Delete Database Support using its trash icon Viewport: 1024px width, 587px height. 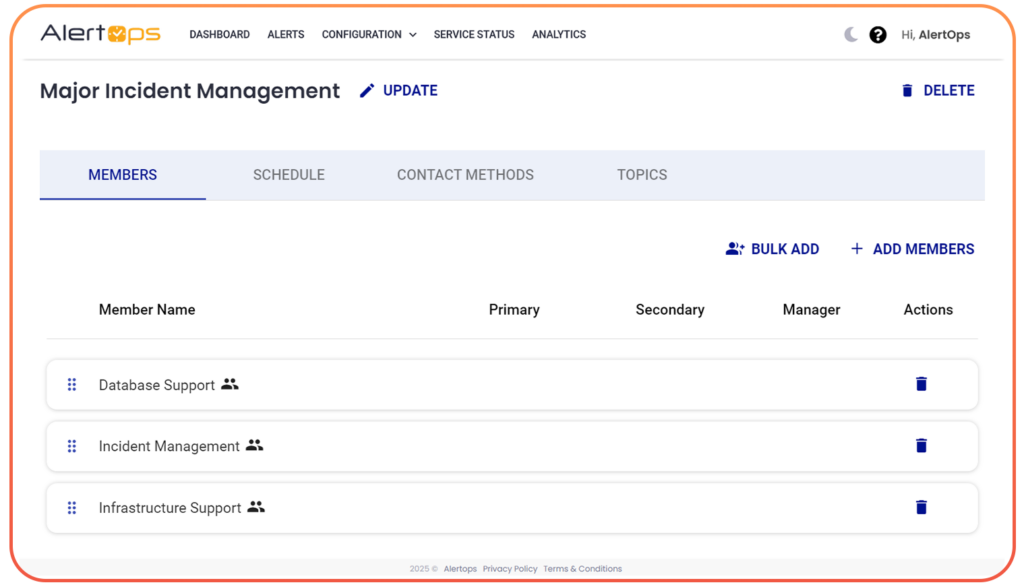click(x=921, y=384)
